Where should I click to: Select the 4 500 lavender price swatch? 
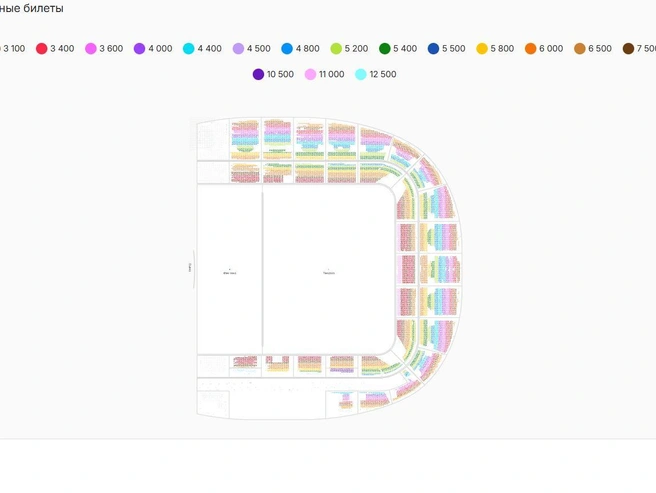[x=238, y=49]
